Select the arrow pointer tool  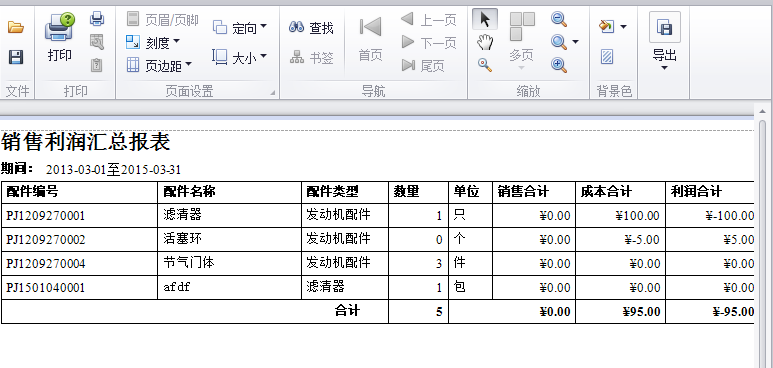[x=485, y=20]
